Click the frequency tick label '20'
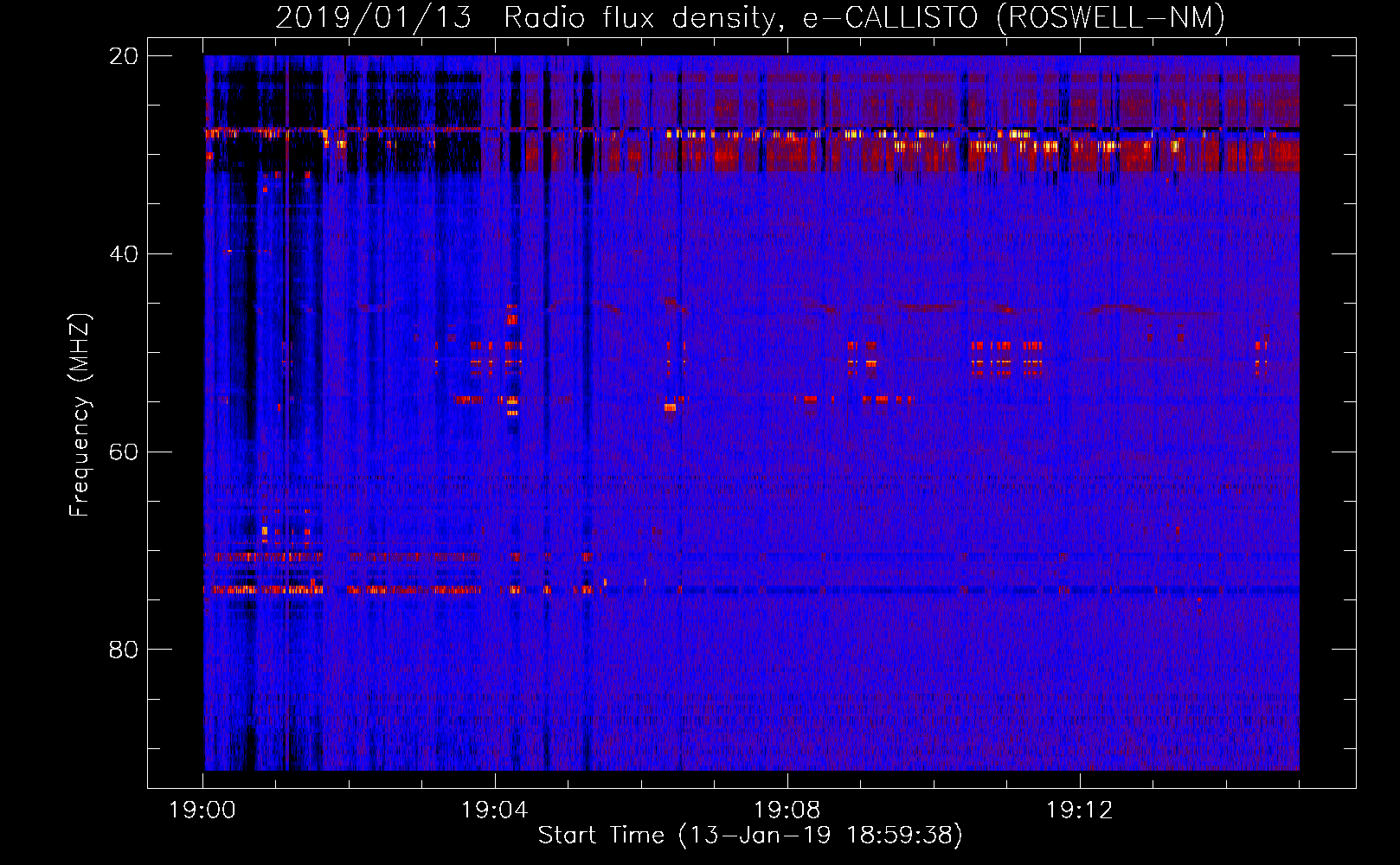1400x865 pixels. [x=124, y=56]
